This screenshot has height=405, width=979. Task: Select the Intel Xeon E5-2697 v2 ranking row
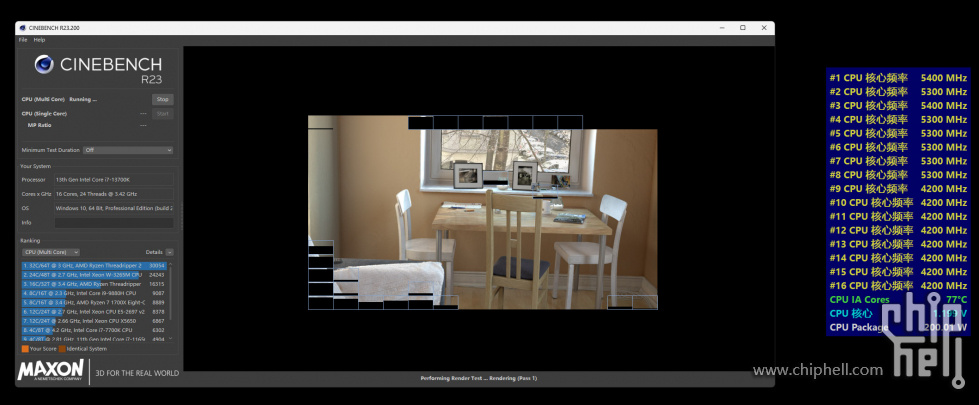(x=94, y=311)
